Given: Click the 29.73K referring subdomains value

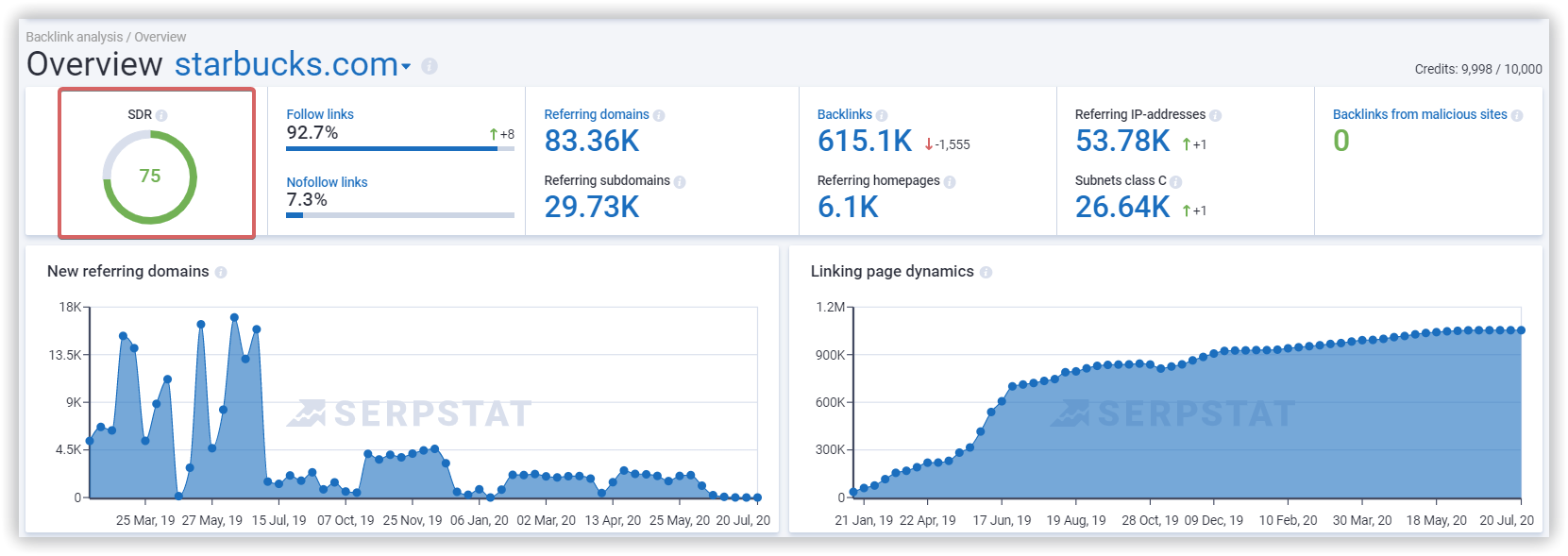Looking at the screenshot, I should [x=592, y=207].
